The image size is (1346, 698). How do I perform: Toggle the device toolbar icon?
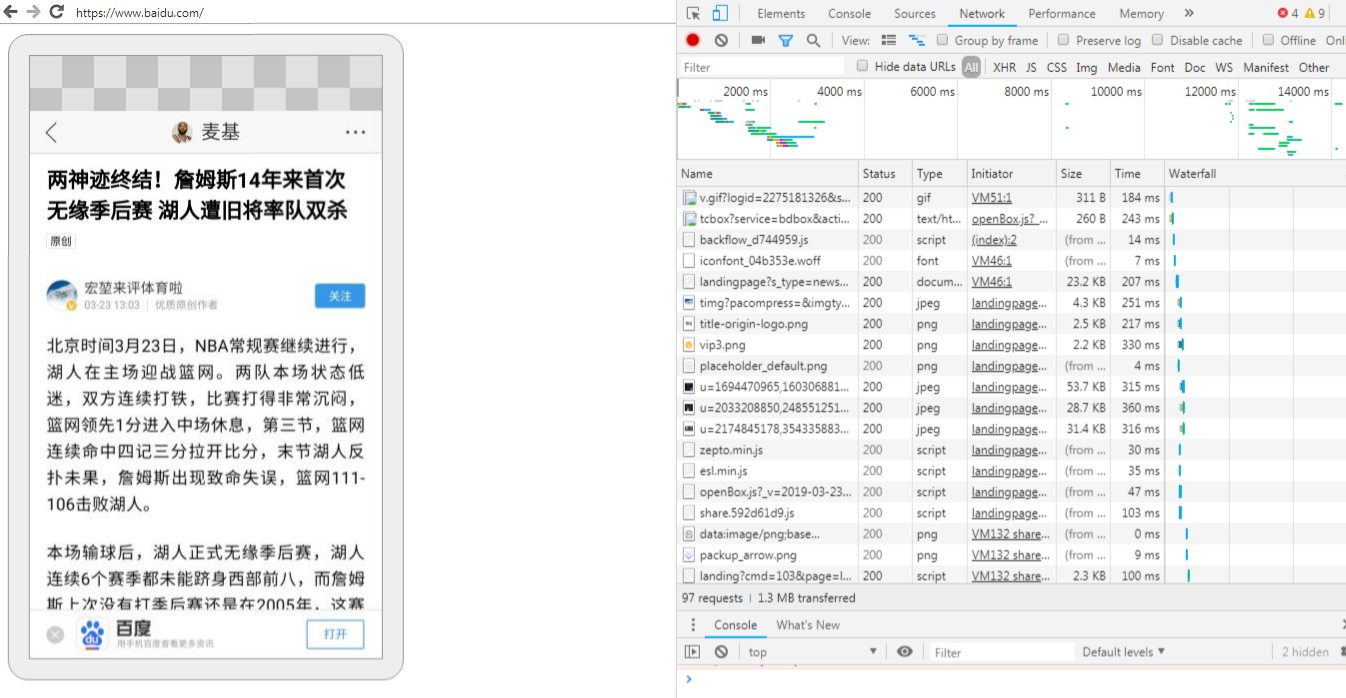click(720, 14)
